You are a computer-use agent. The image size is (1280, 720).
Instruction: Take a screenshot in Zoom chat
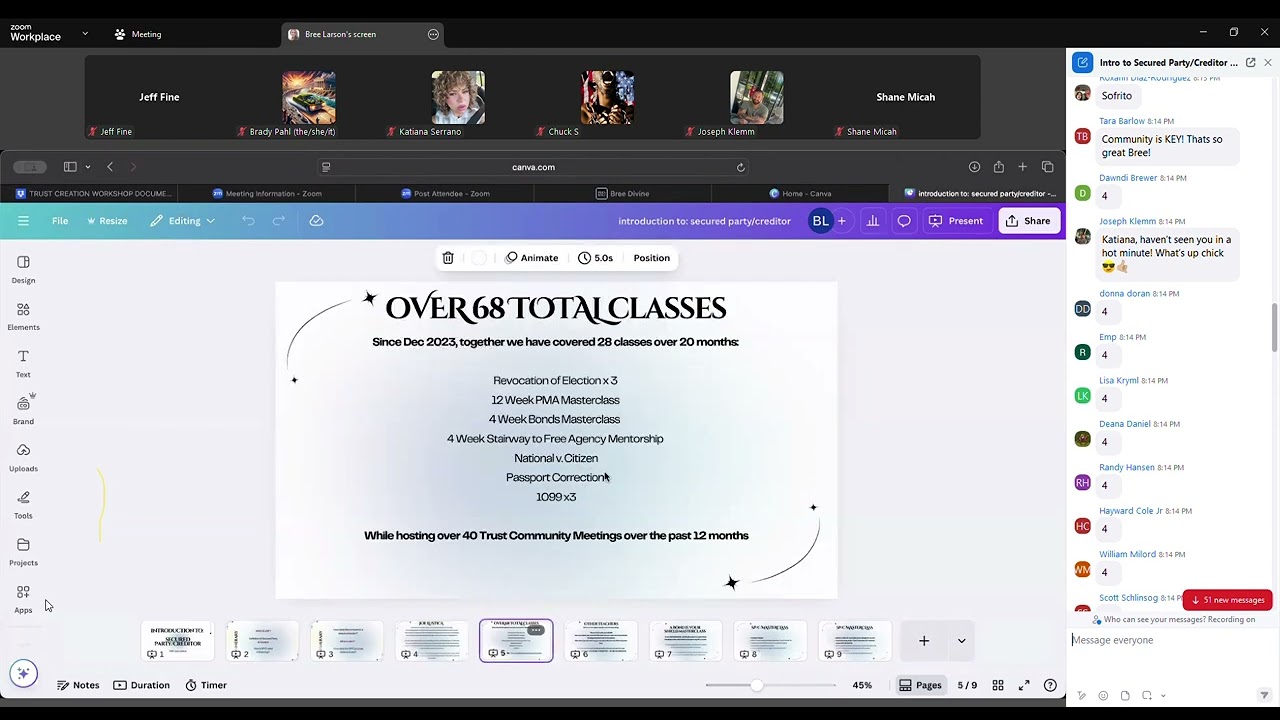pyautogui.click(x=1147, y=696)
